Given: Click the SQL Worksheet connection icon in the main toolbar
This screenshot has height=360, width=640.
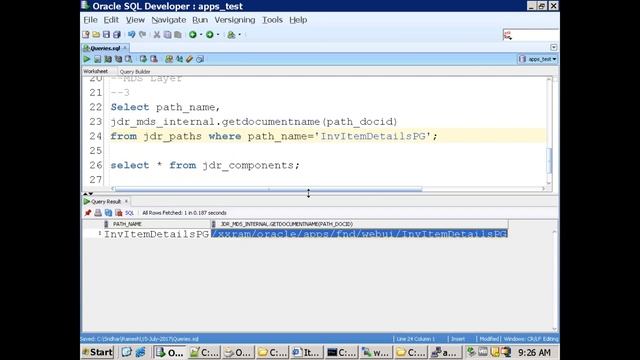Looking at the screenshot, I should (231, 35).
